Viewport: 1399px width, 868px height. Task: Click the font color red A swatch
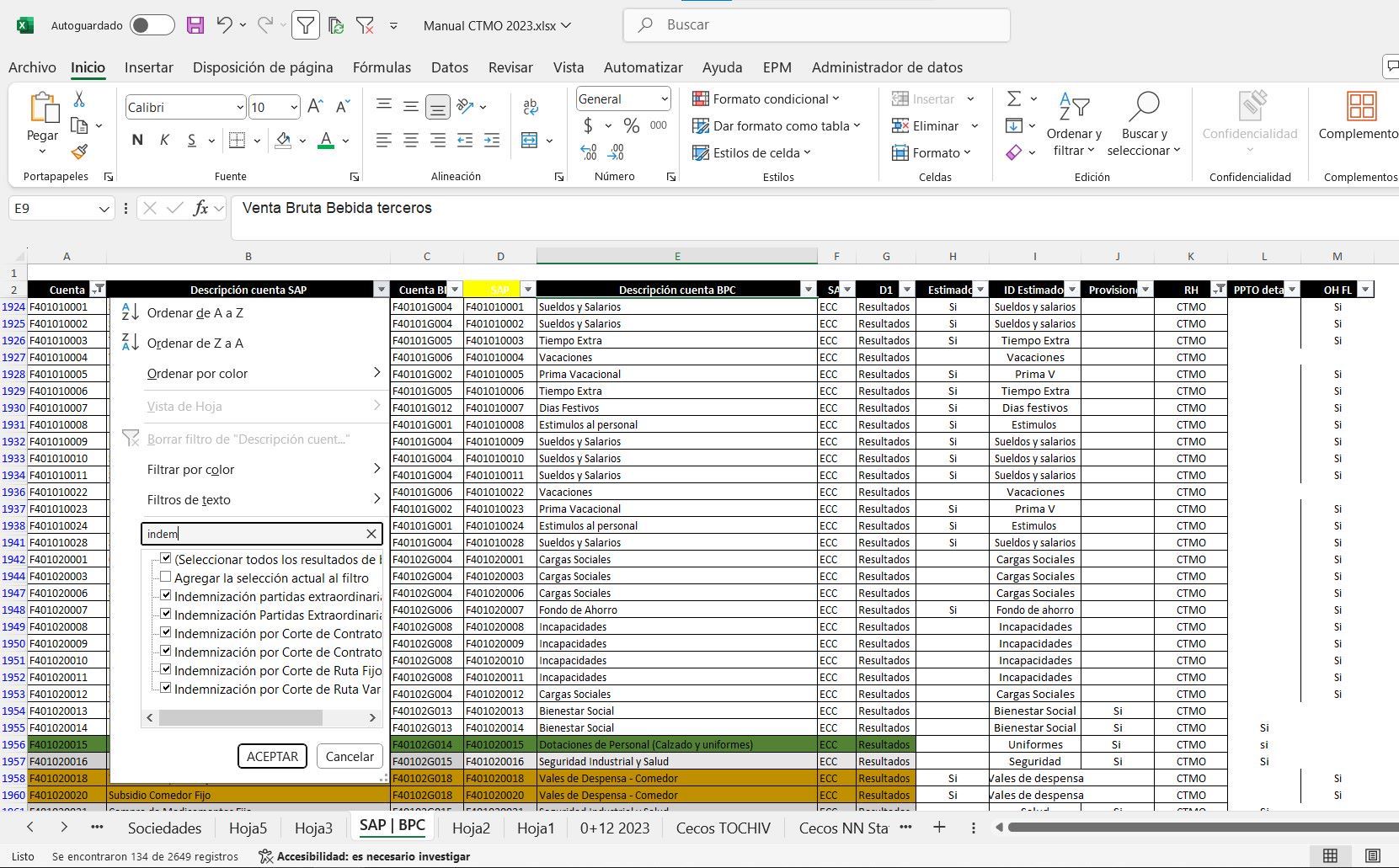tap(326, 141)
